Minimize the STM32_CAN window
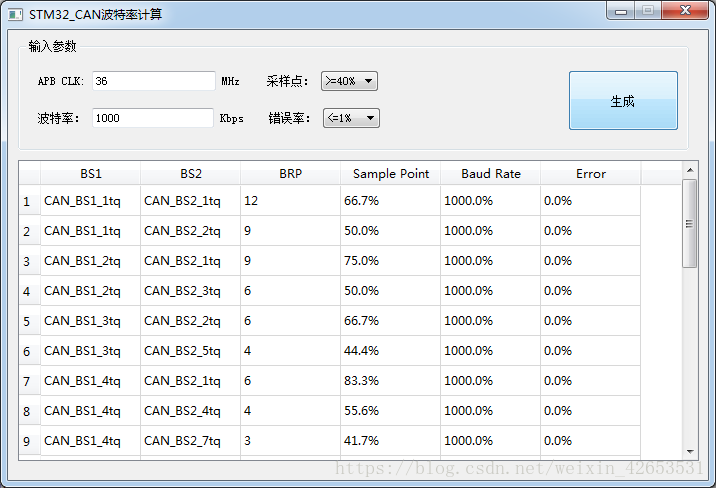The width and height of the screenshot is (716, 488). pos(621,11)
